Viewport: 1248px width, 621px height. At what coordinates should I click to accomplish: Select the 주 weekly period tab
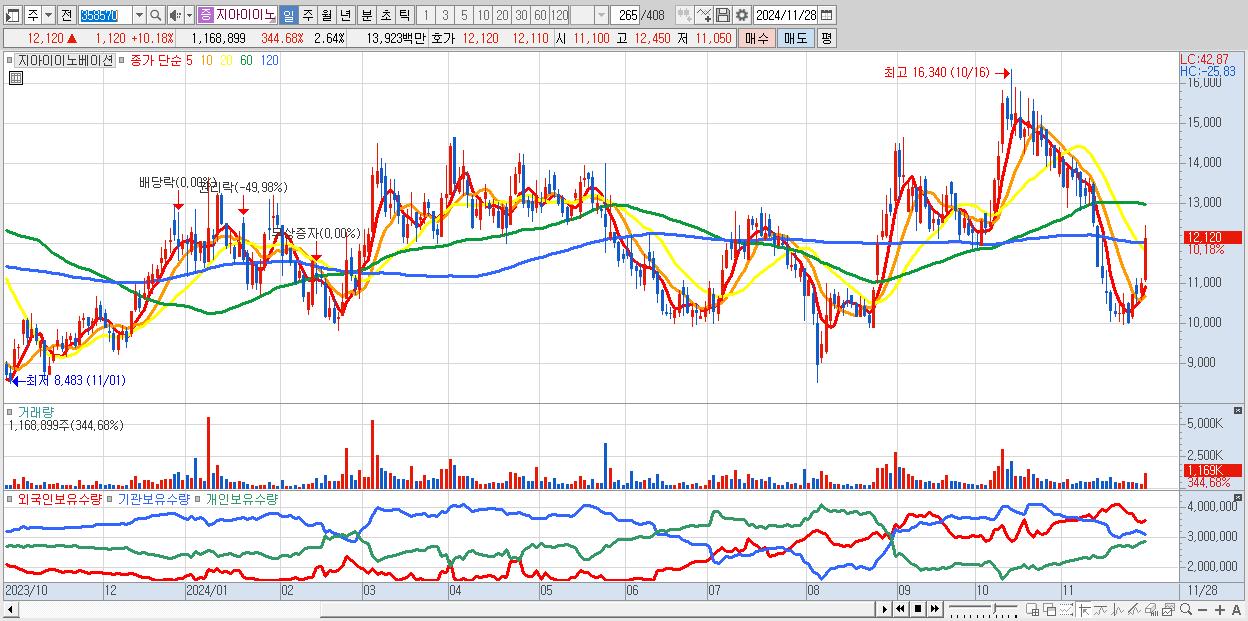point(307,15)
